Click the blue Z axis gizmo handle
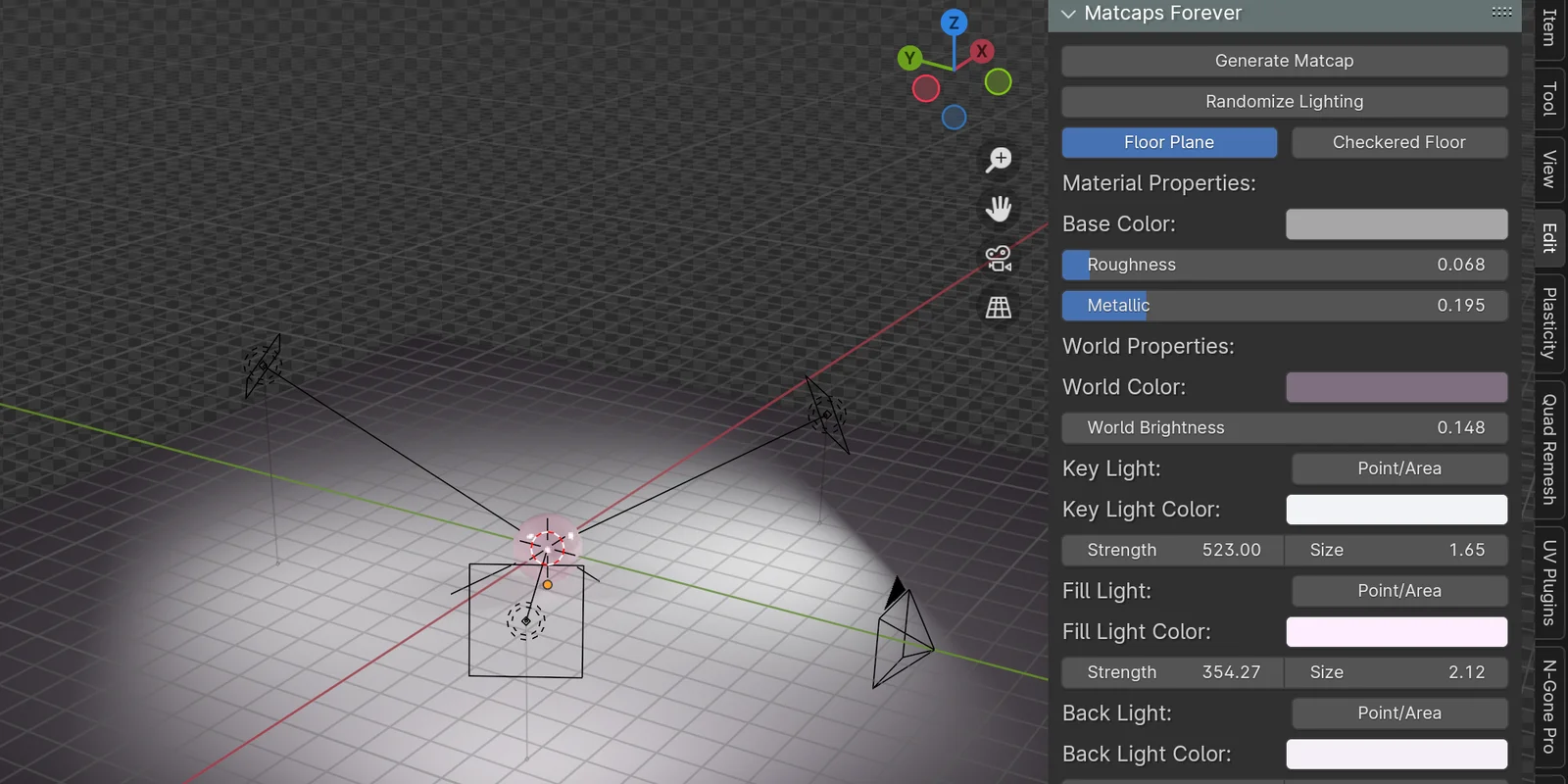The width and height of the screenshot is (1568, 784). click(954, 23)
